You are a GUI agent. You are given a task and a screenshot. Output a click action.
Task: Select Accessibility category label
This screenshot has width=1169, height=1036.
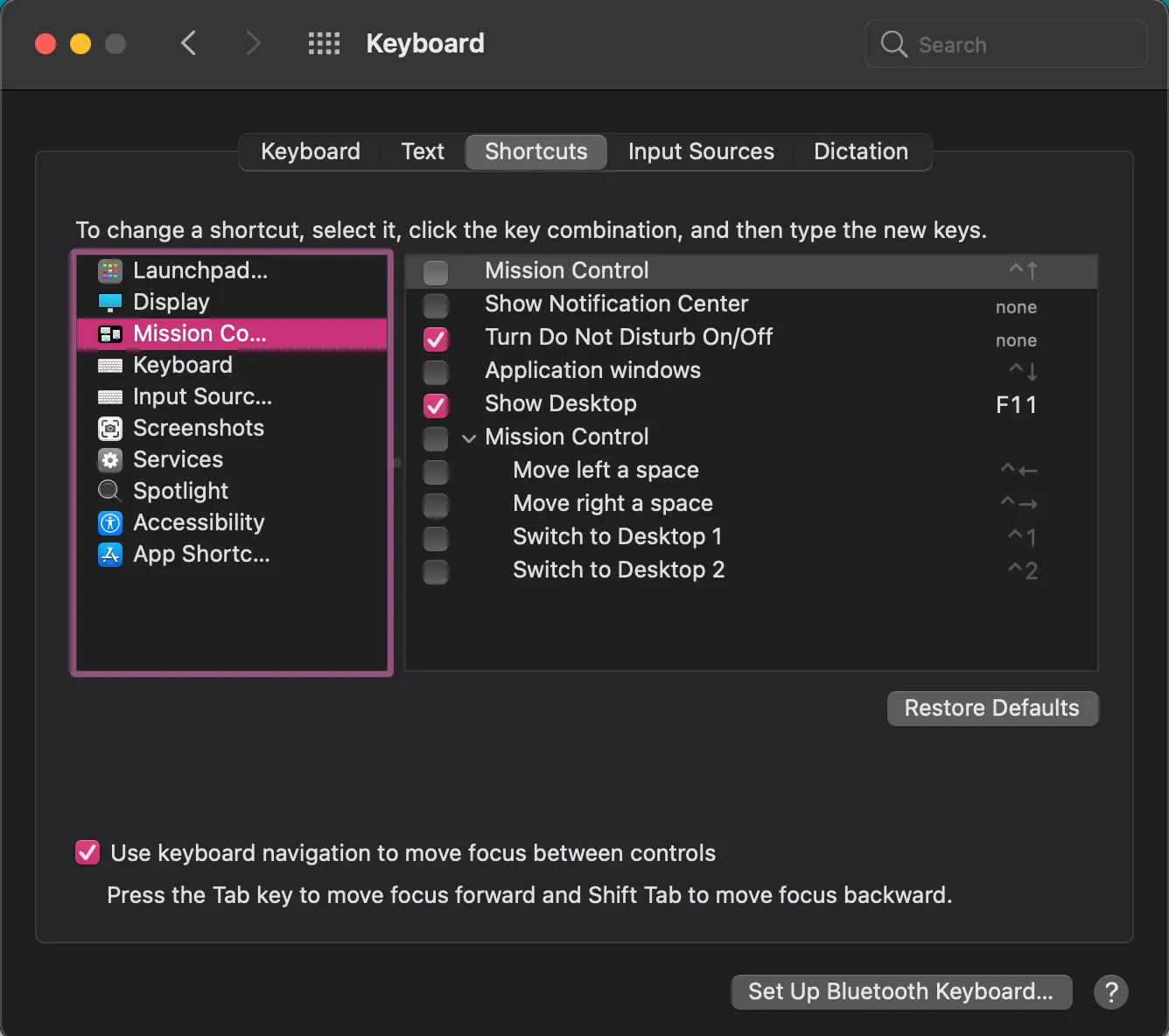pos(199,522)
